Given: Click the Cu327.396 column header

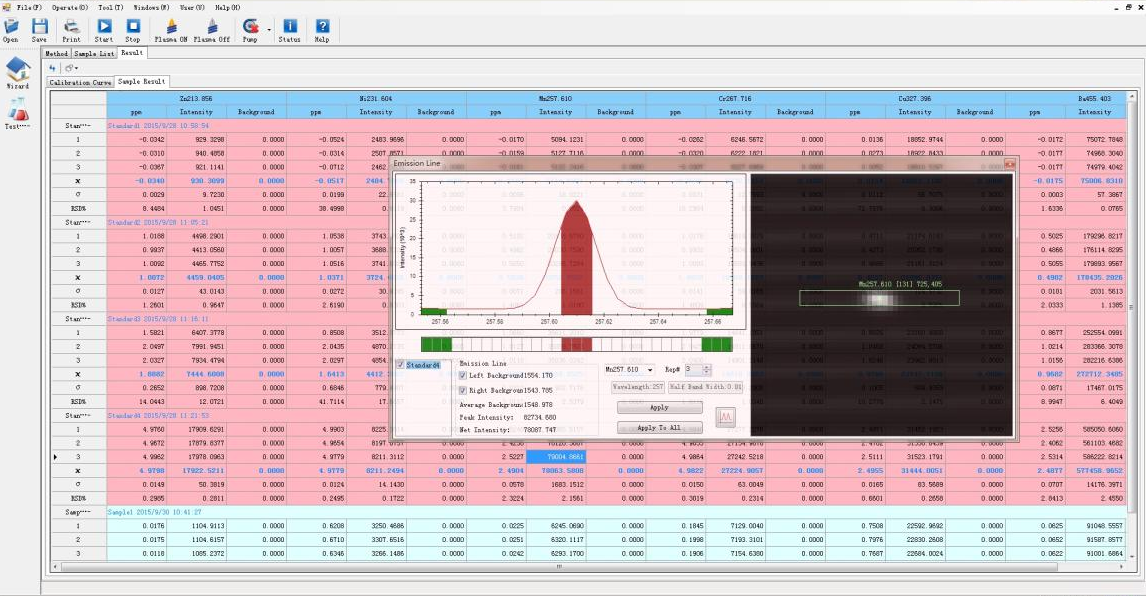Looking at the screenshot, I should [915, 98].
